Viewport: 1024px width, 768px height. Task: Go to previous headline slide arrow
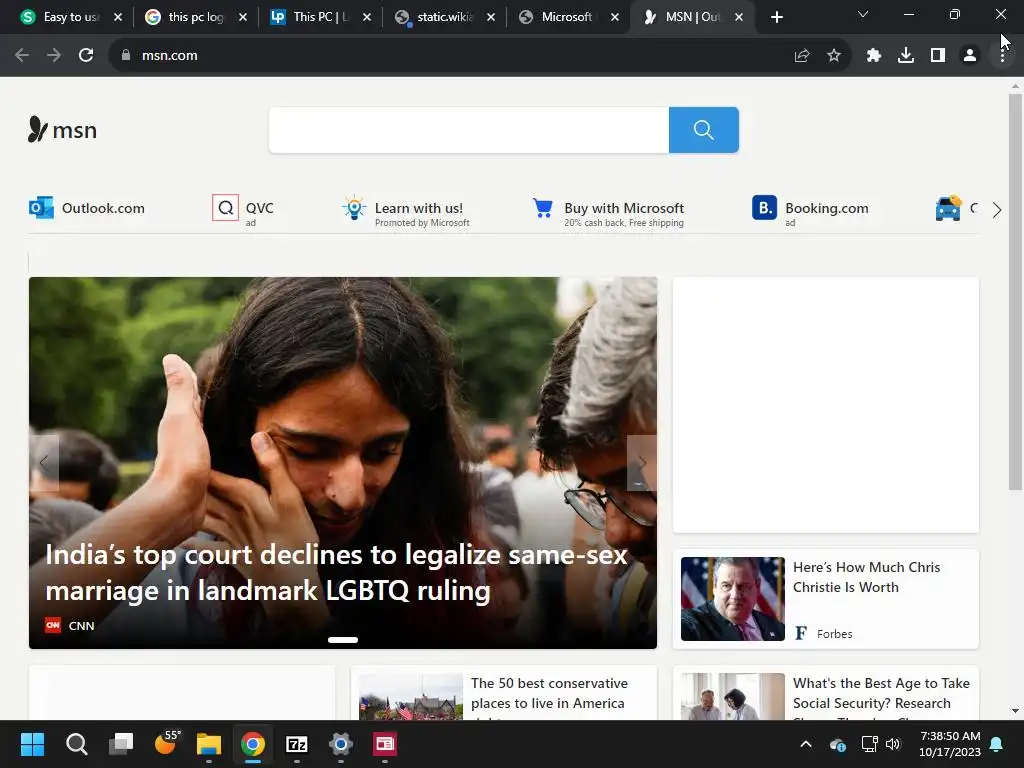tap(44, 462)
